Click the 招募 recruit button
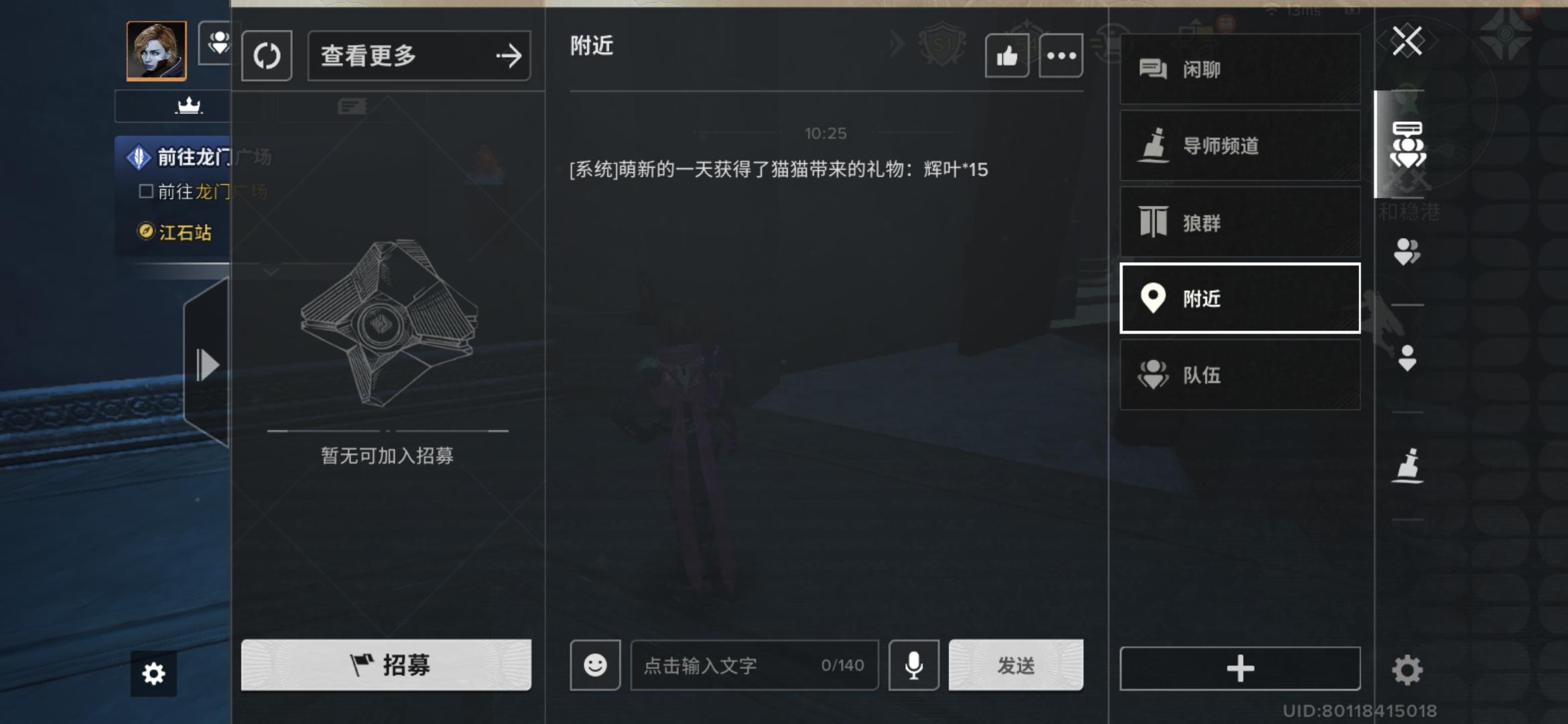This screenshot has height=724, width=1568. [x=387, y=665]
